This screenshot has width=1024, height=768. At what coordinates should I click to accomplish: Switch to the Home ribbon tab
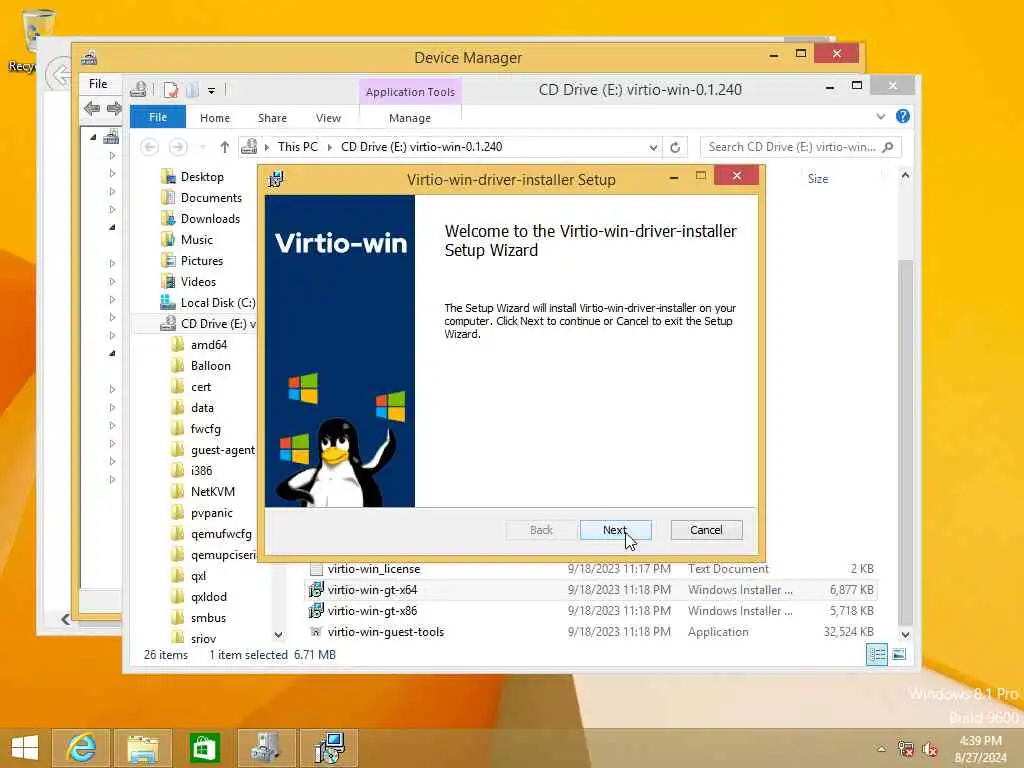point(215,118)
